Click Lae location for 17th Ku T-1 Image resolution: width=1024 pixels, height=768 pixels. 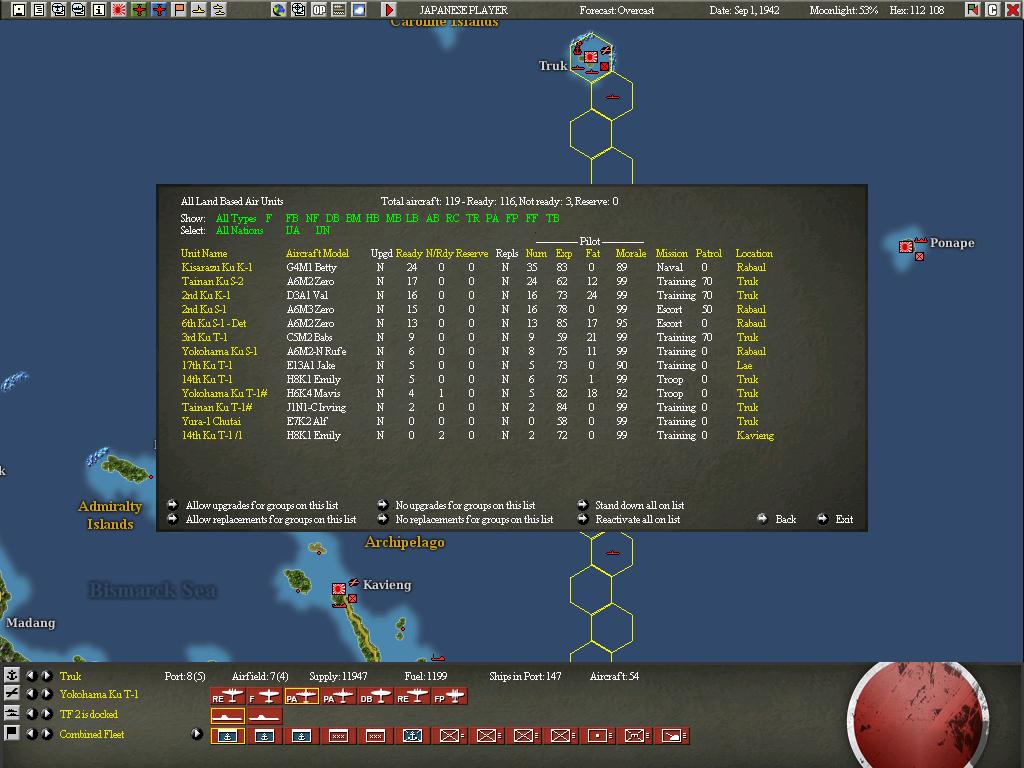click(744, 365)
